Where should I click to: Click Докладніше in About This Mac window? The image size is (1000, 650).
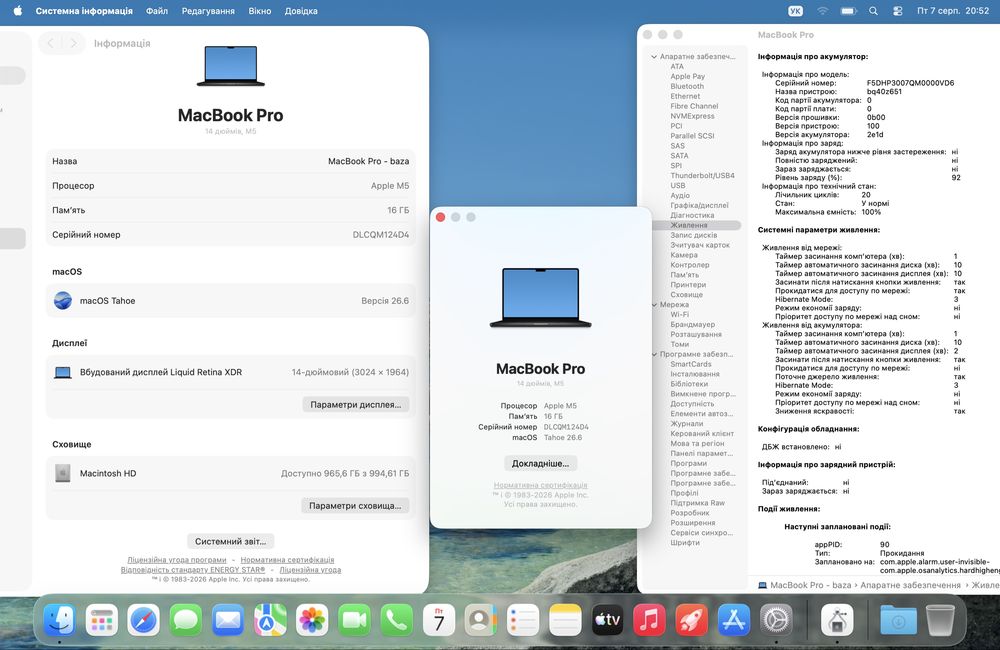pyautogui.click(x=540, y=463)
